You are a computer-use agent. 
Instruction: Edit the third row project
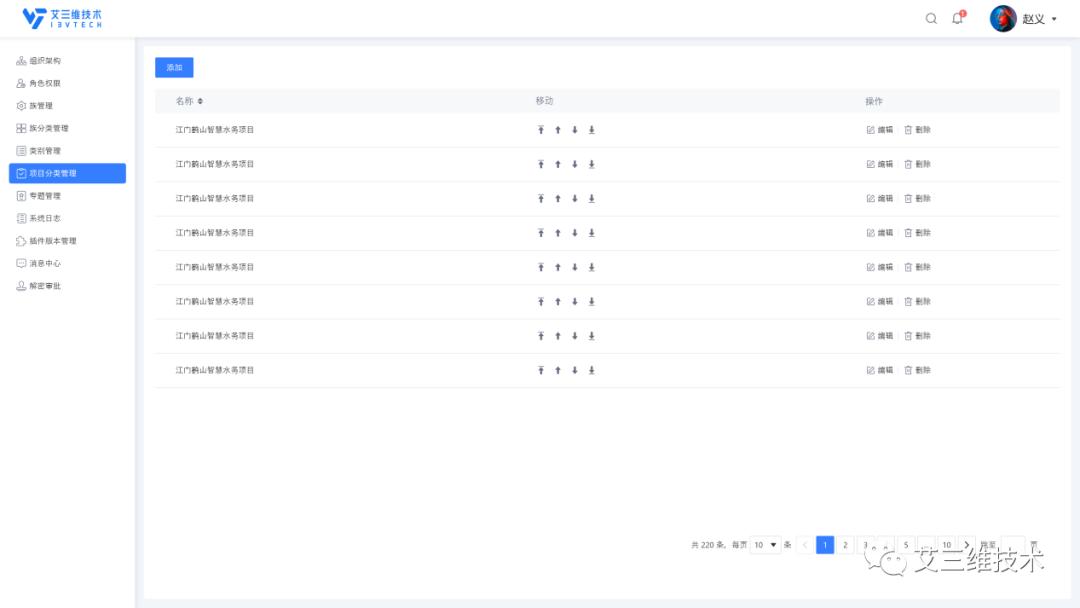point(880,198)
